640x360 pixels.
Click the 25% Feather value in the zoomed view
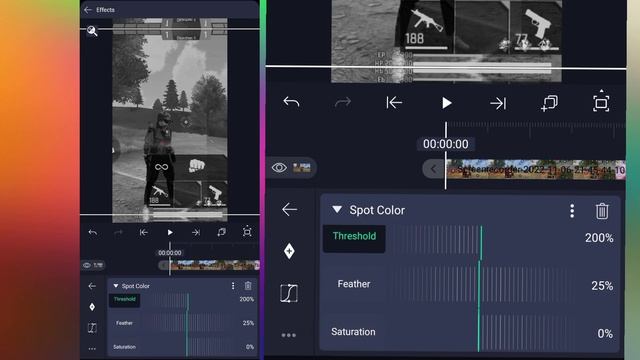coord(602,286)
